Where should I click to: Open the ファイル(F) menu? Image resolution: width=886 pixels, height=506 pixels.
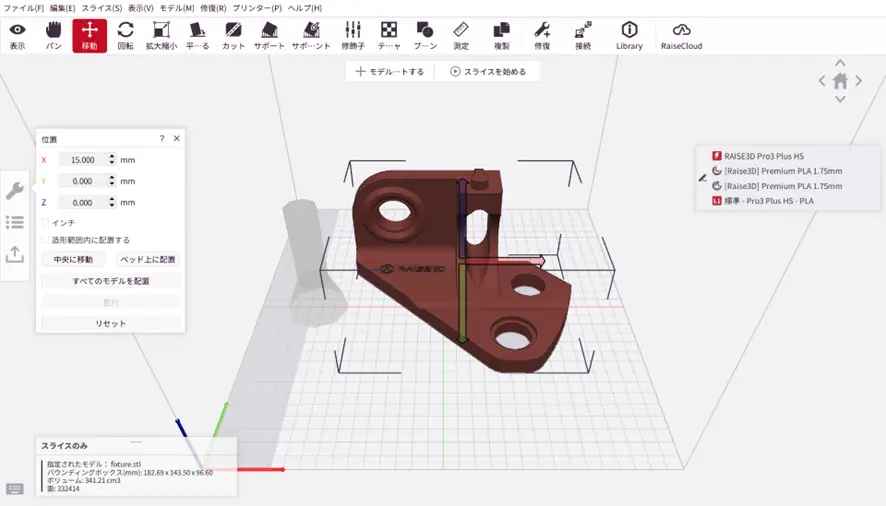point(22,8)
